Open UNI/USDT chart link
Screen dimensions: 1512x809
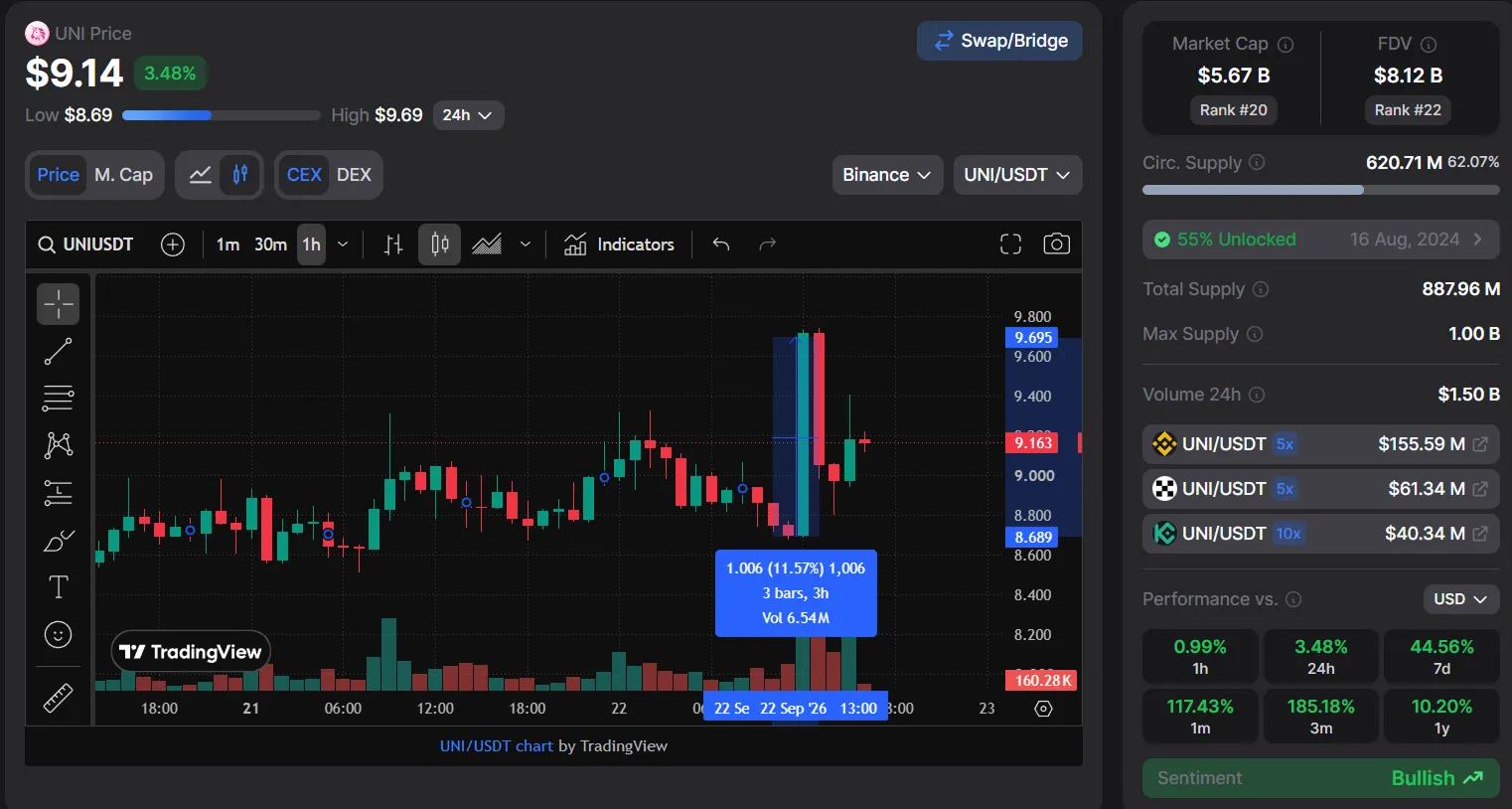click(496, 746)
